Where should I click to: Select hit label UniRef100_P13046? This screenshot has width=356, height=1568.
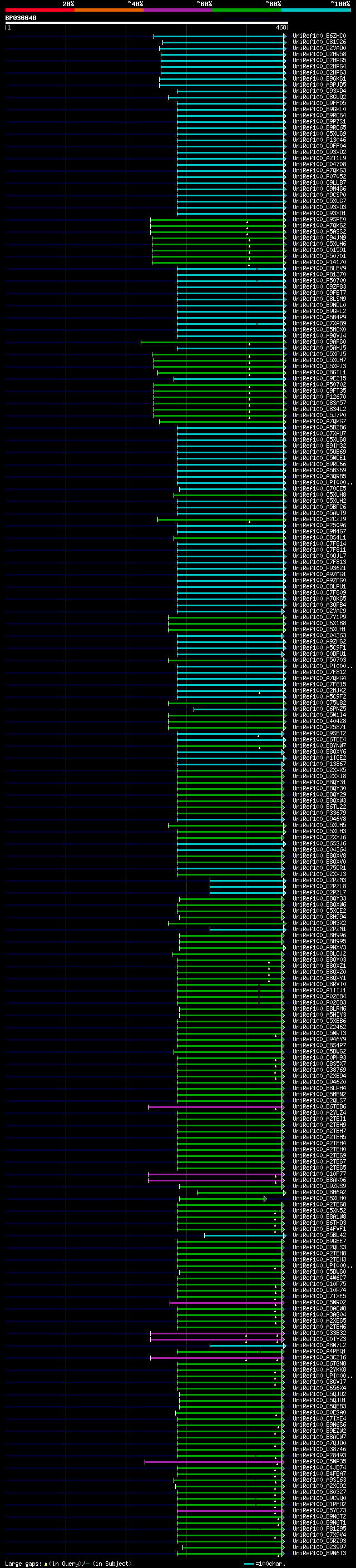(x=319, y=140)
